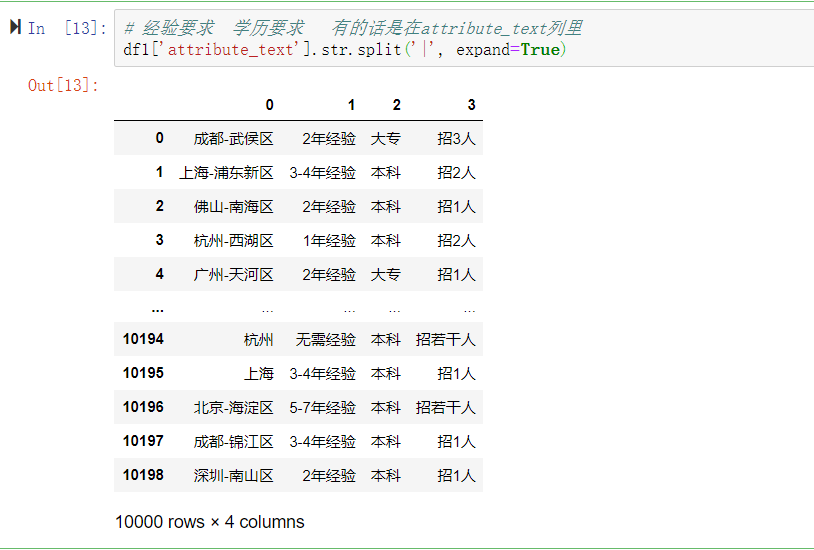Click row index 10194

coord(143,339)
